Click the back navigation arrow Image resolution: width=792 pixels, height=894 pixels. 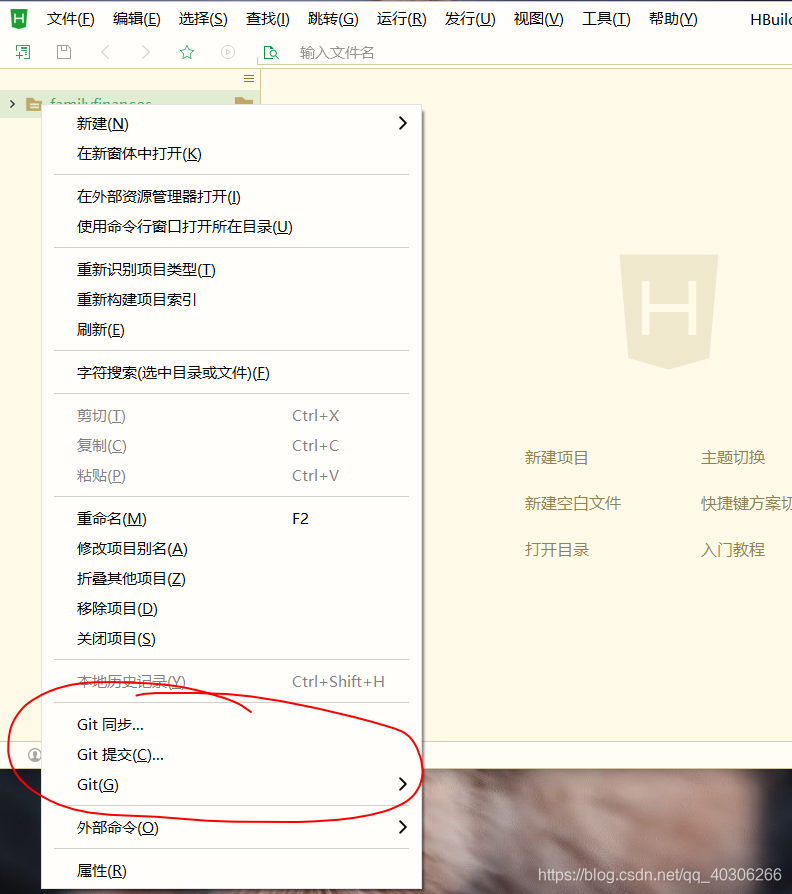point(105,52)
